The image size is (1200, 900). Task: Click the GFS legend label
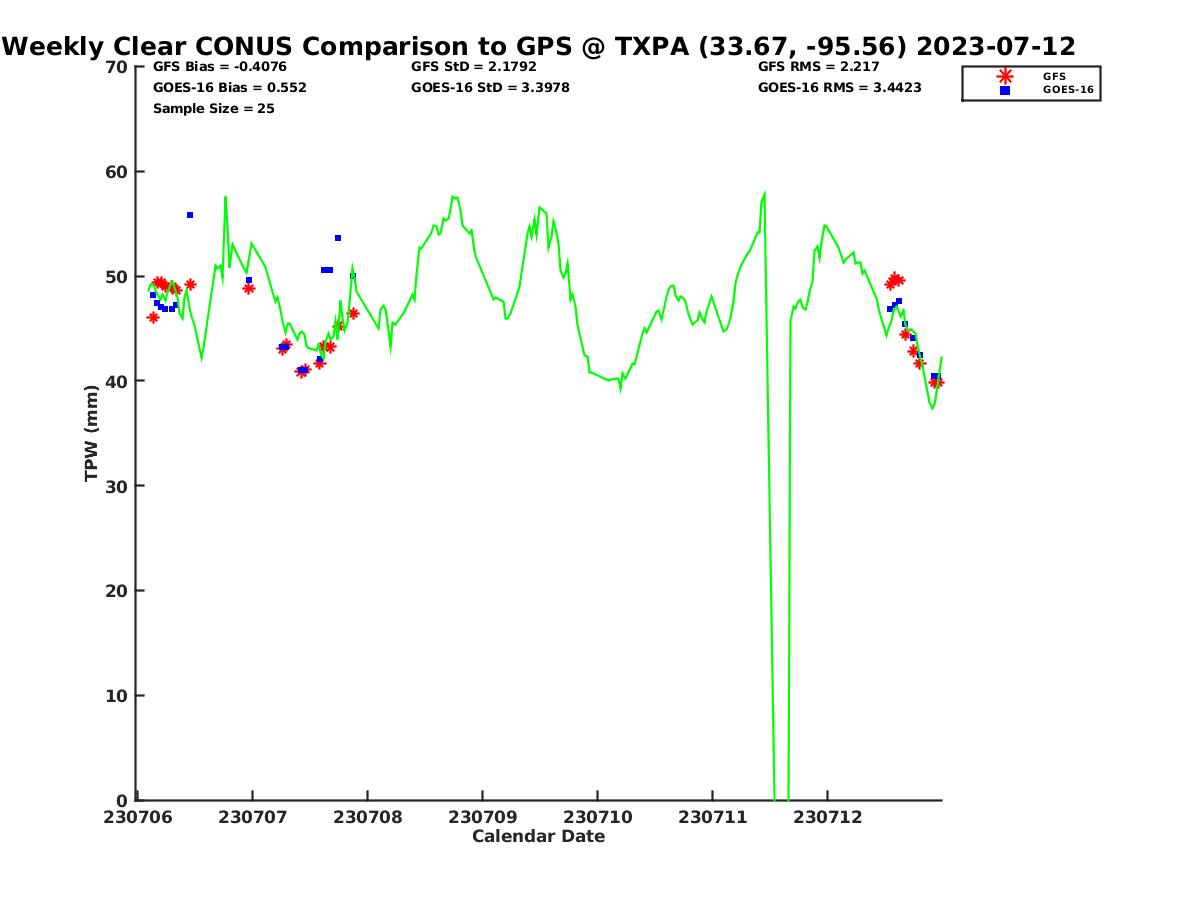click(x=1054, y=76)
